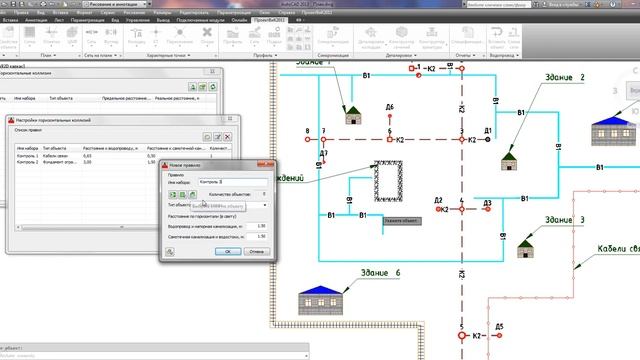Click the third green icon in Новое правило
This screenshot has width=640, height=360.
pyautogui.click(x=193, y=195)
